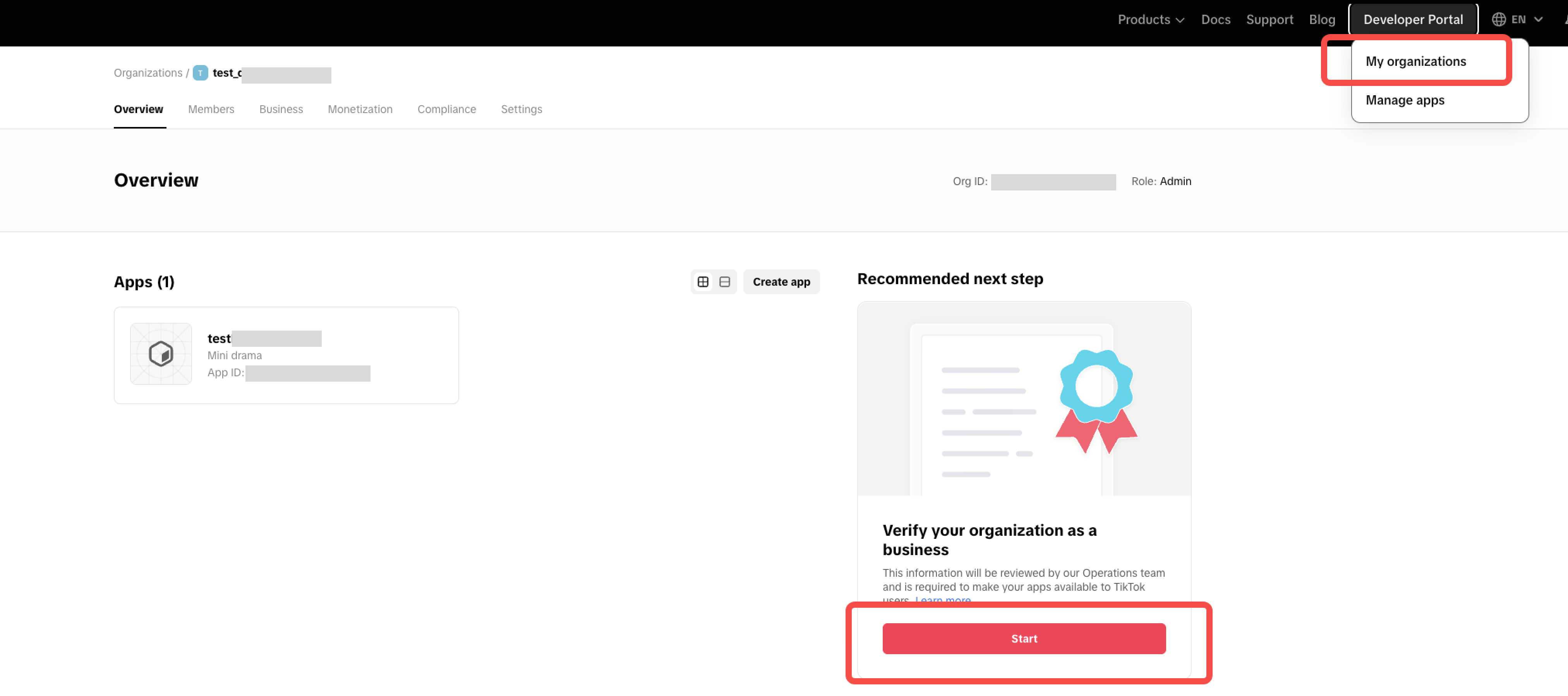
Task: Click the 'Role: Admin' text
Action: point(1161,181)
